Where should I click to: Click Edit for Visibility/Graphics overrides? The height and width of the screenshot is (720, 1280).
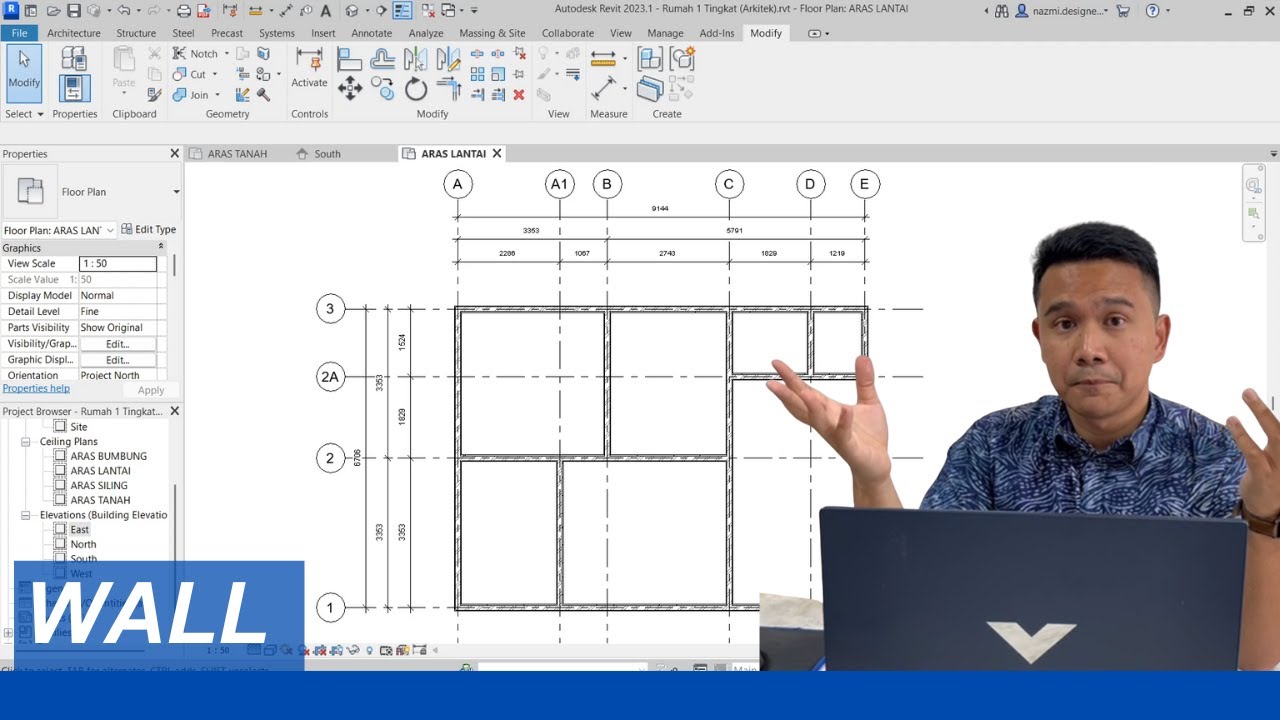pyautogui.click(x=118, y=344)
